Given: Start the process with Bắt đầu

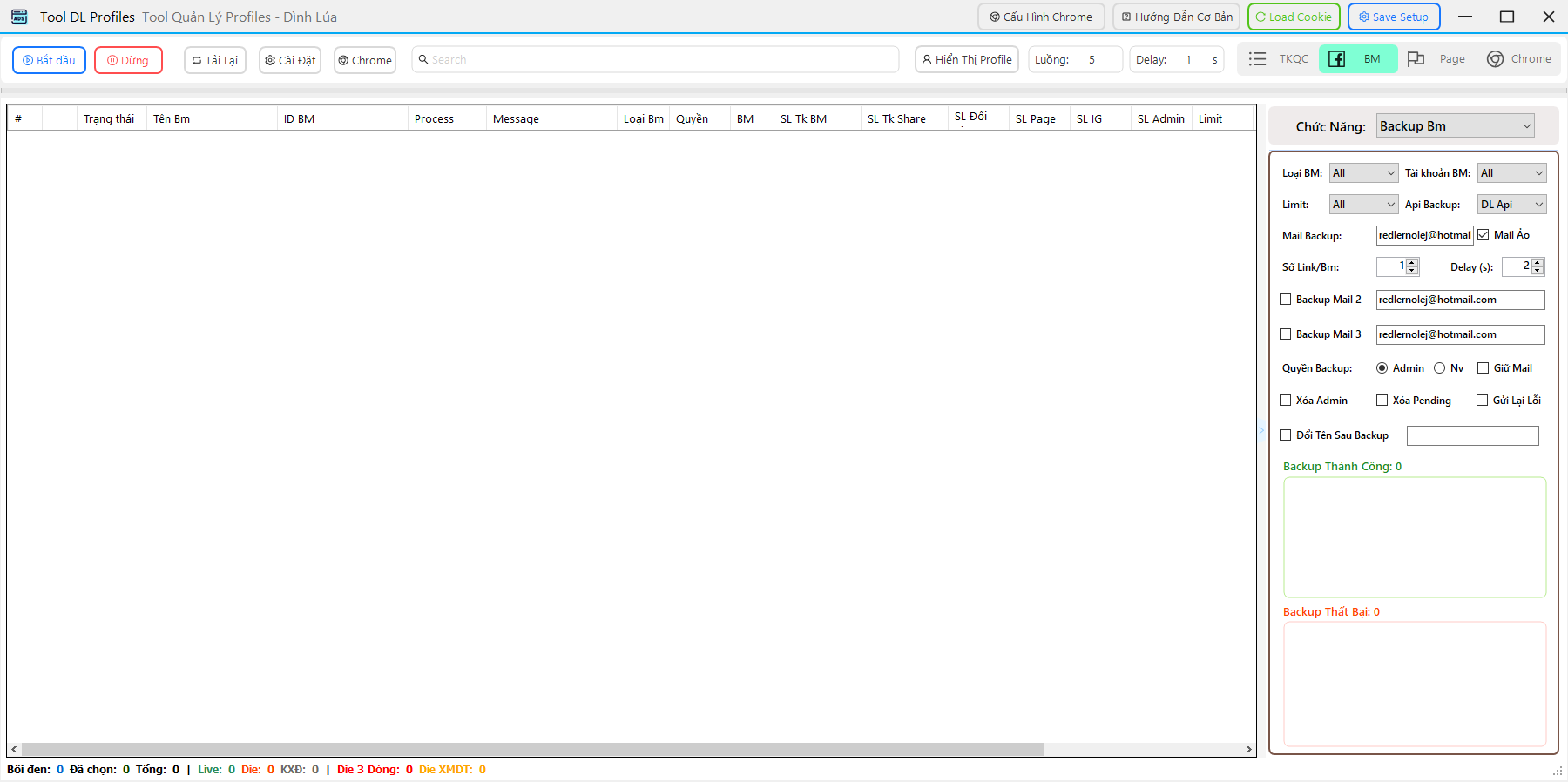Looking at the screenshot, I should [x=49, y=60].
